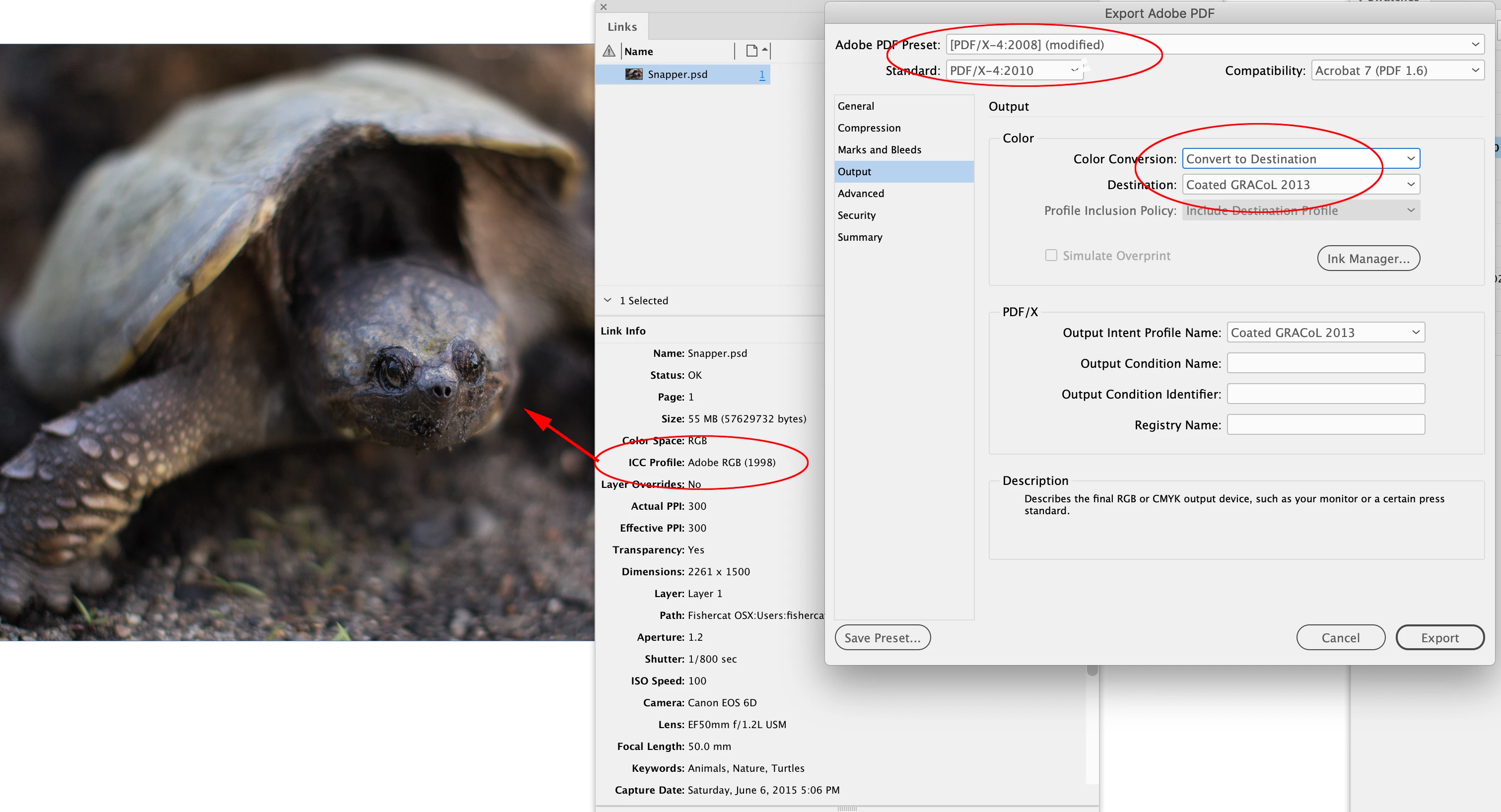The image size is (1501, 812).
Task: Sort links by the page column icon
Action: (751, 51)
